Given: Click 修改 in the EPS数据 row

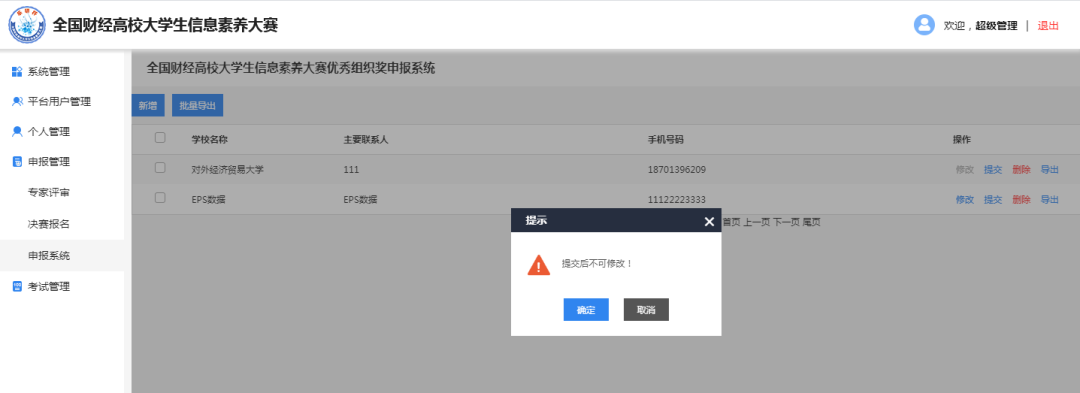Looking at the screenshot, I should click(x=964, y=200).
